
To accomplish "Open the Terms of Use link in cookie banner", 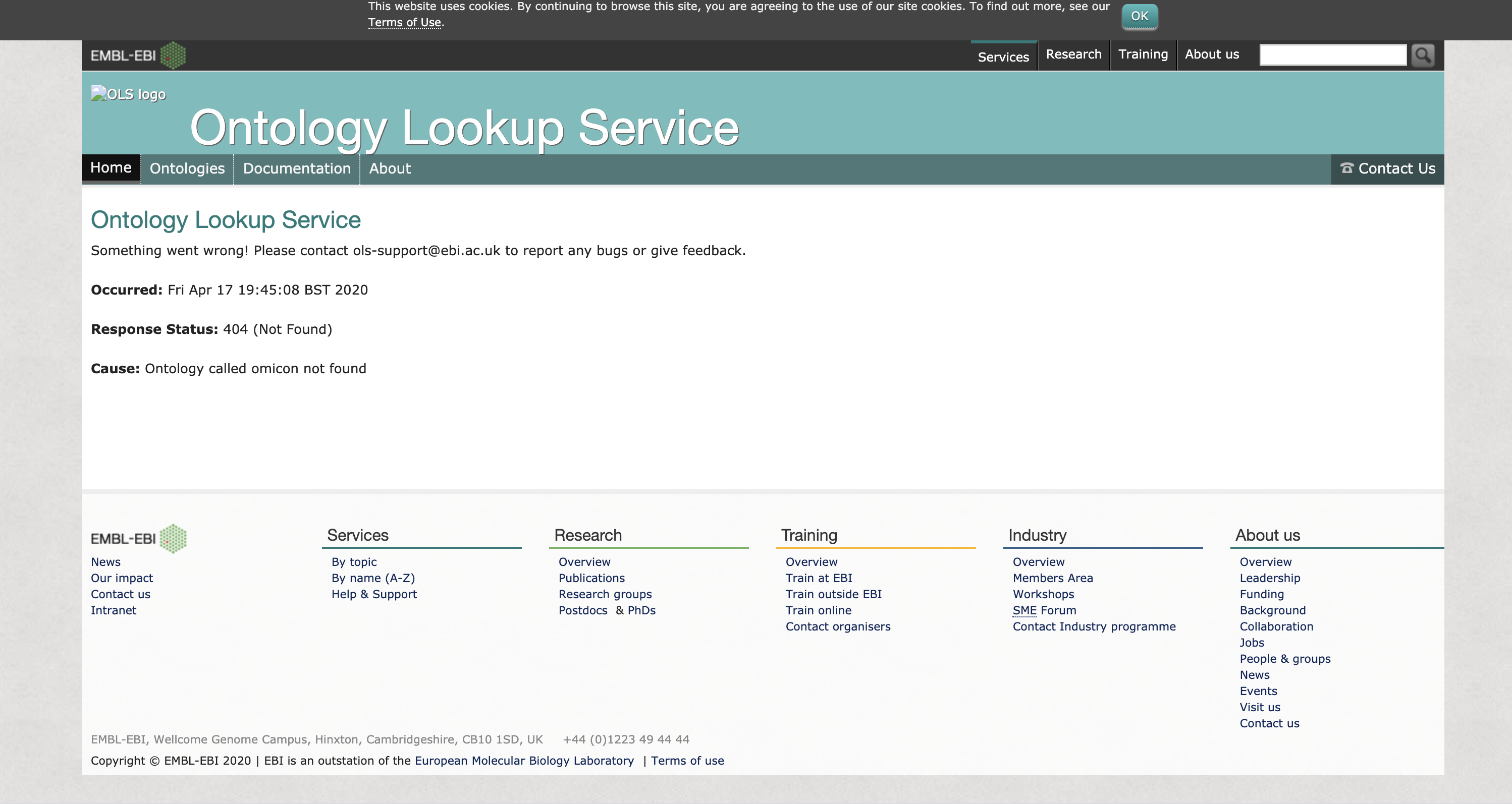I will (x=404, y=22).
